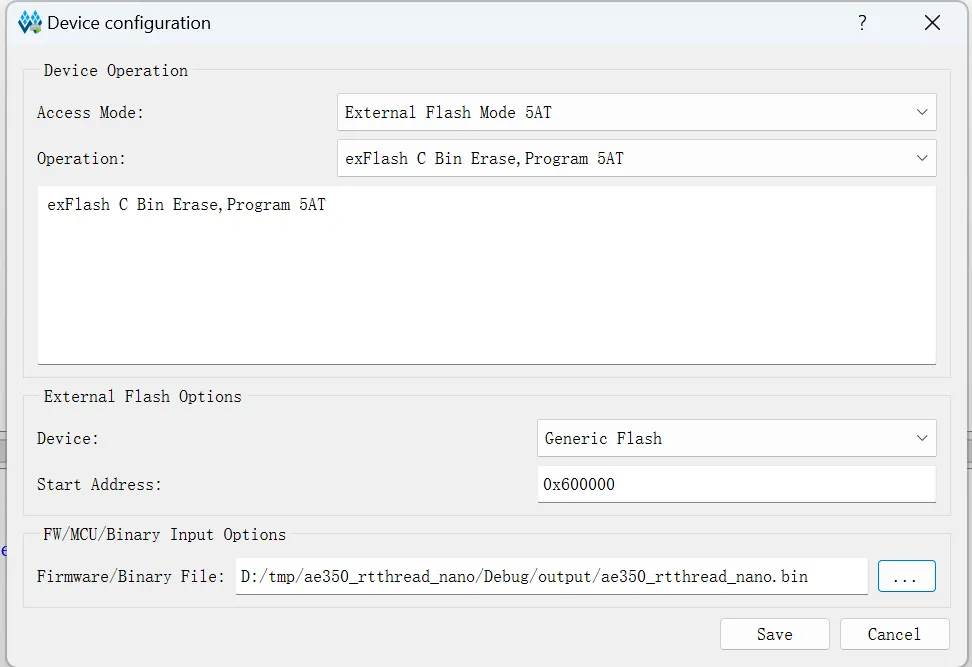Click the Start Address field 0x600000
The width and height of the screenshot is (972, 667).
click(x=736, y=484)
